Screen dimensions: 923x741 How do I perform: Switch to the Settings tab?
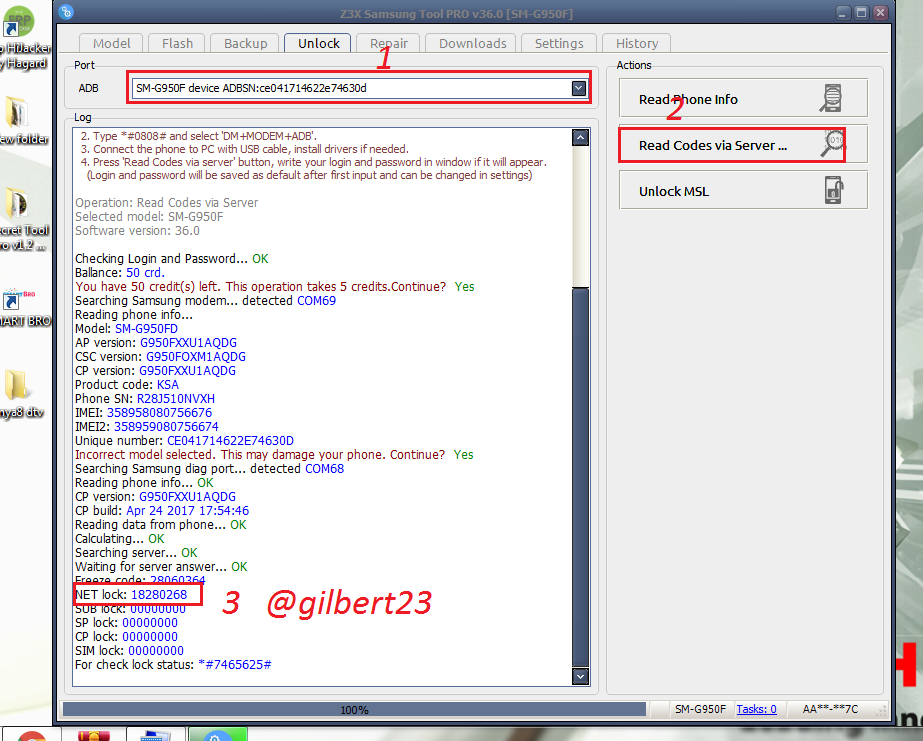pyautogui.click(x=559, y=44)
